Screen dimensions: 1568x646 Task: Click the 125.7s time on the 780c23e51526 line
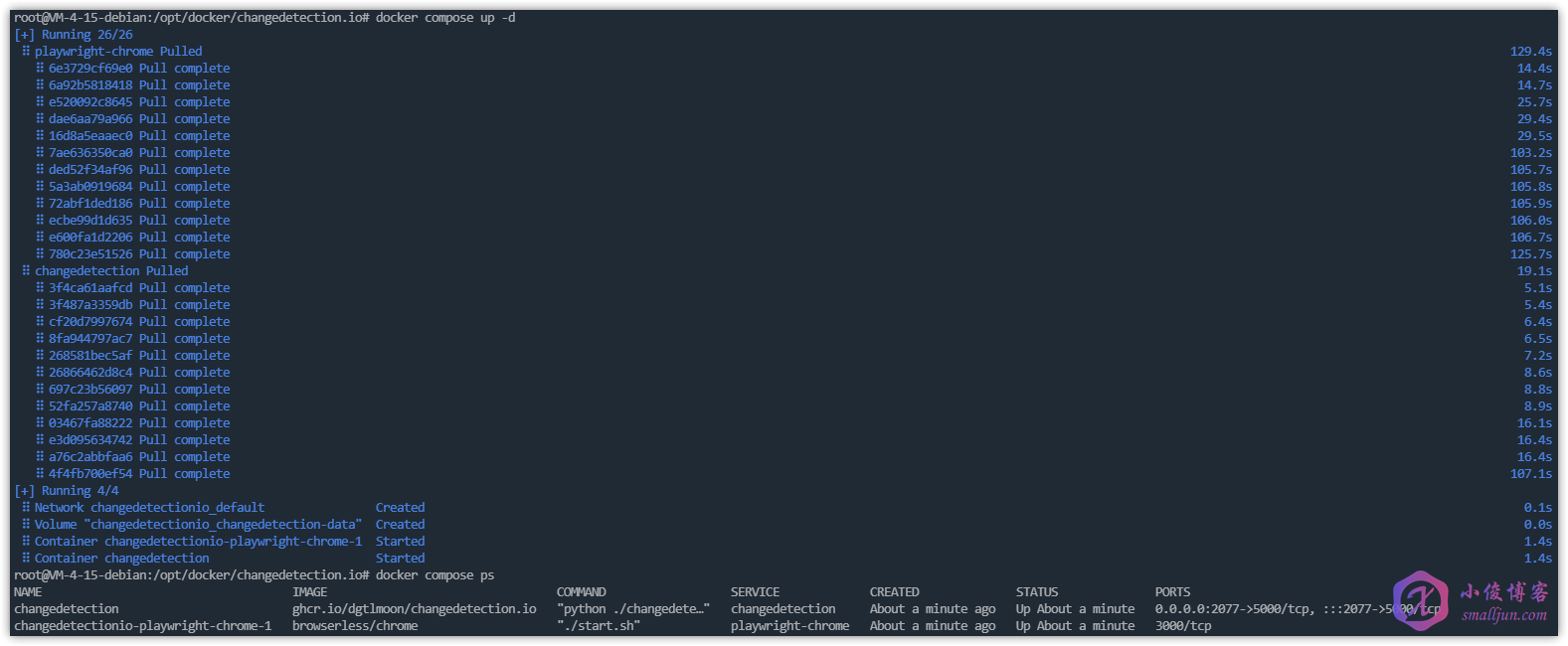[1531, 254]
